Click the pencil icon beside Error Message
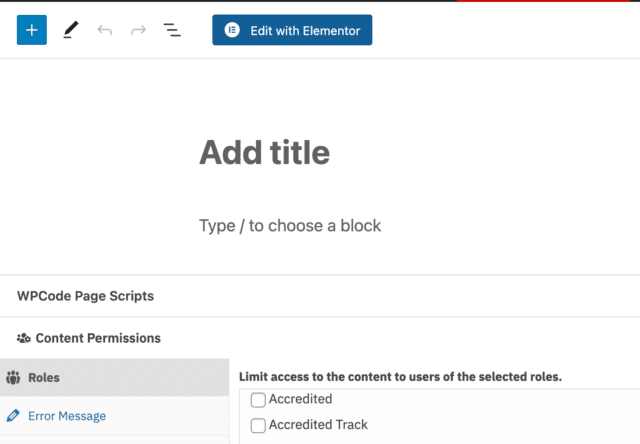 click(14, 416)
